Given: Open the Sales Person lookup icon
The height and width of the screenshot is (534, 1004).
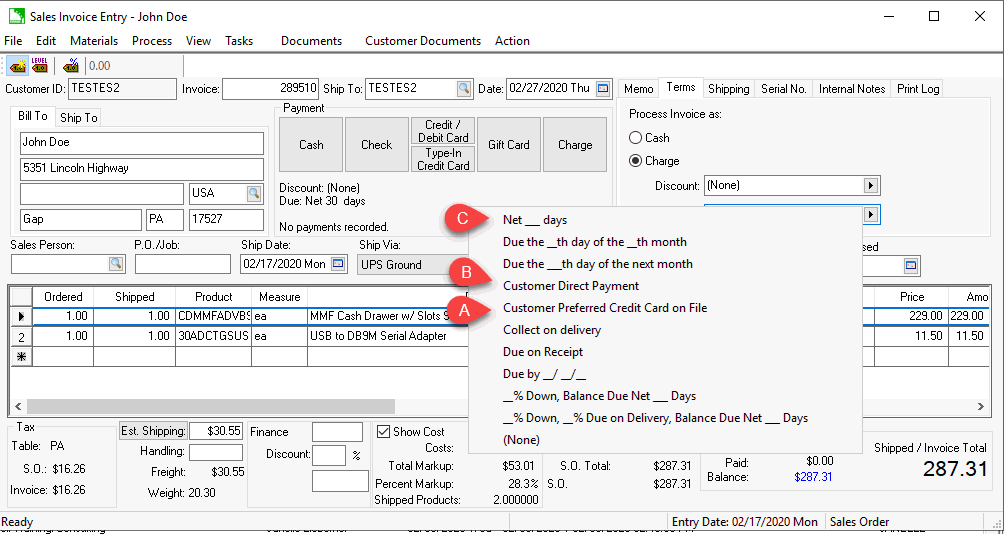Looking at the screenshot, I should (116, 264).
